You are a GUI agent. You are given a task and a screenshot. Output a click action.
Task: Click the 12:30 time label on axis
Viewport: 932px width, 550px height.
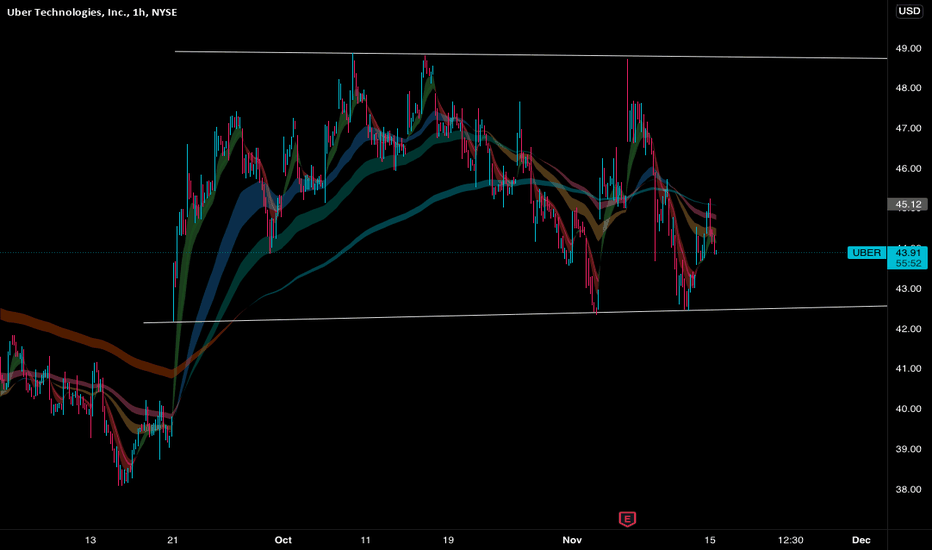[791, 540]
